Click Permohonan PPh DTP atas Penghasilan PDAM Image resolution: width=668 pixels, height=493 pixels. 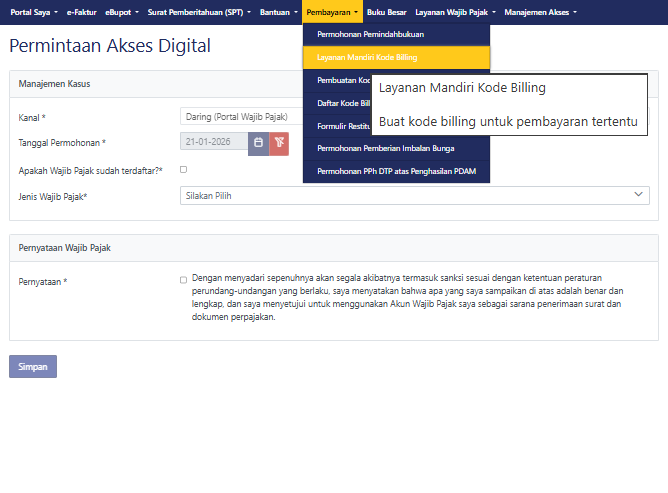click(x=396, y=172)
